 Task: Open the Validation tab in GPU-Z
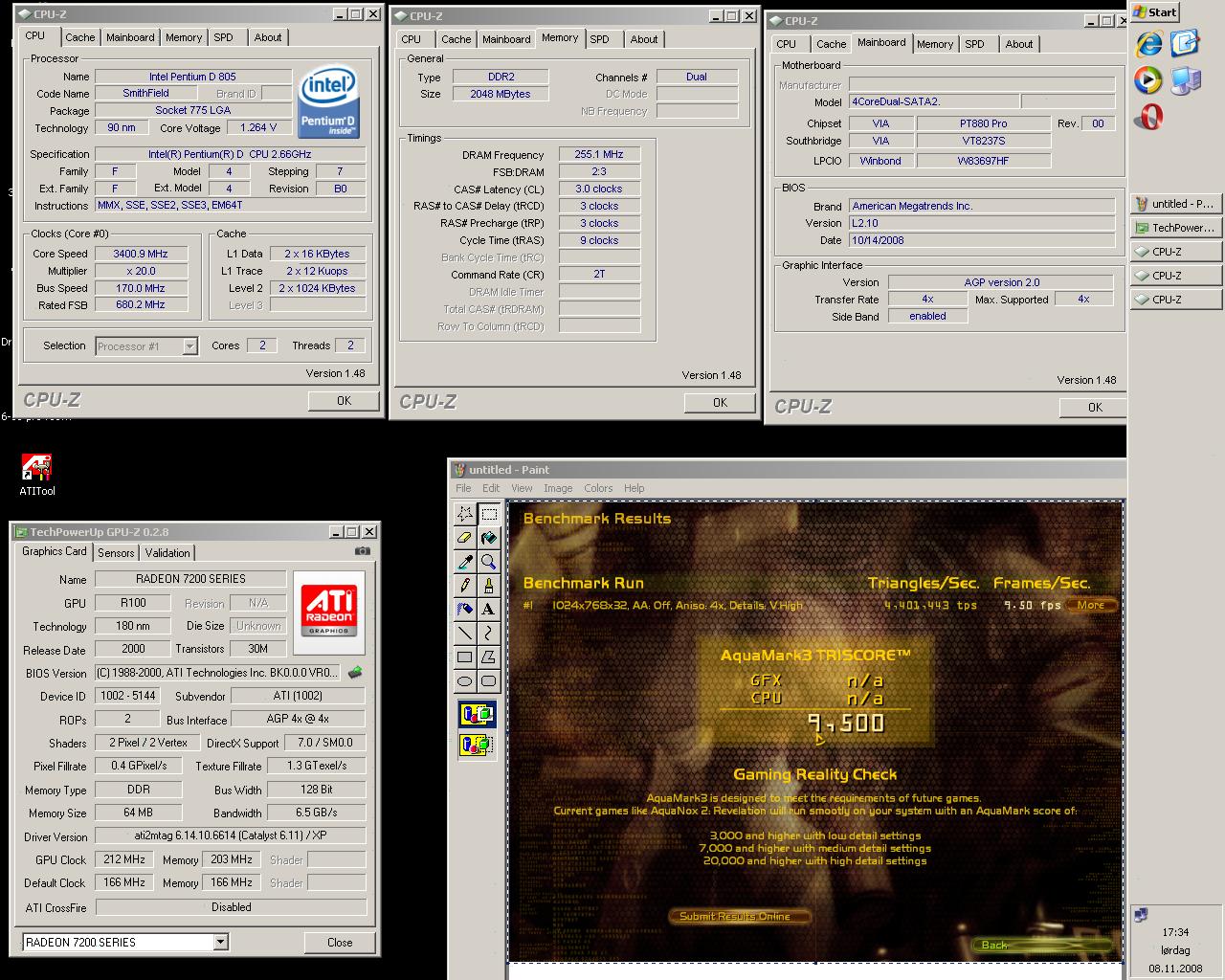167,553
